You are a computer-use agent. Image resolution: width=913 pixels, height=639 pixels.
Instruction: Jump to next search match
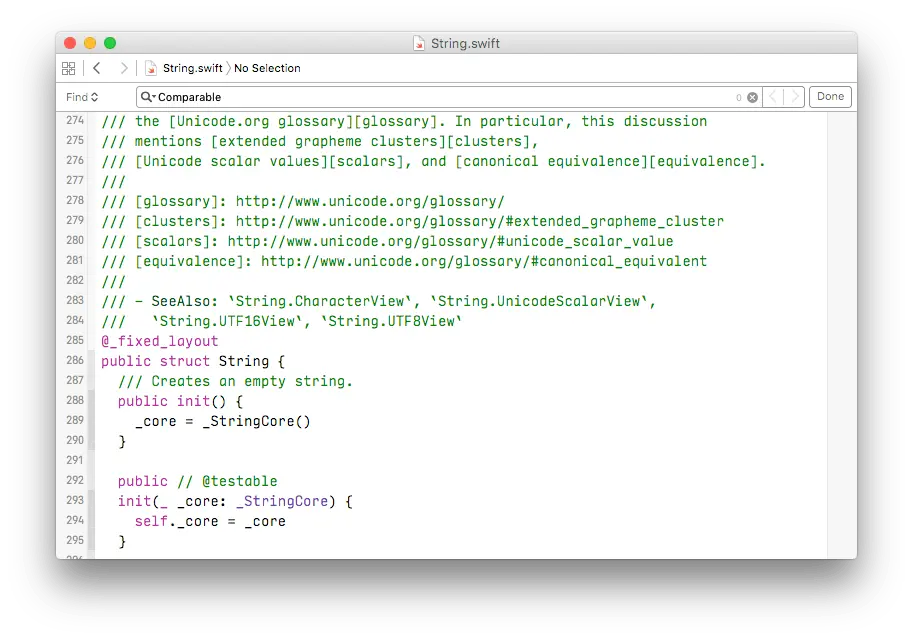pos(794,97)
